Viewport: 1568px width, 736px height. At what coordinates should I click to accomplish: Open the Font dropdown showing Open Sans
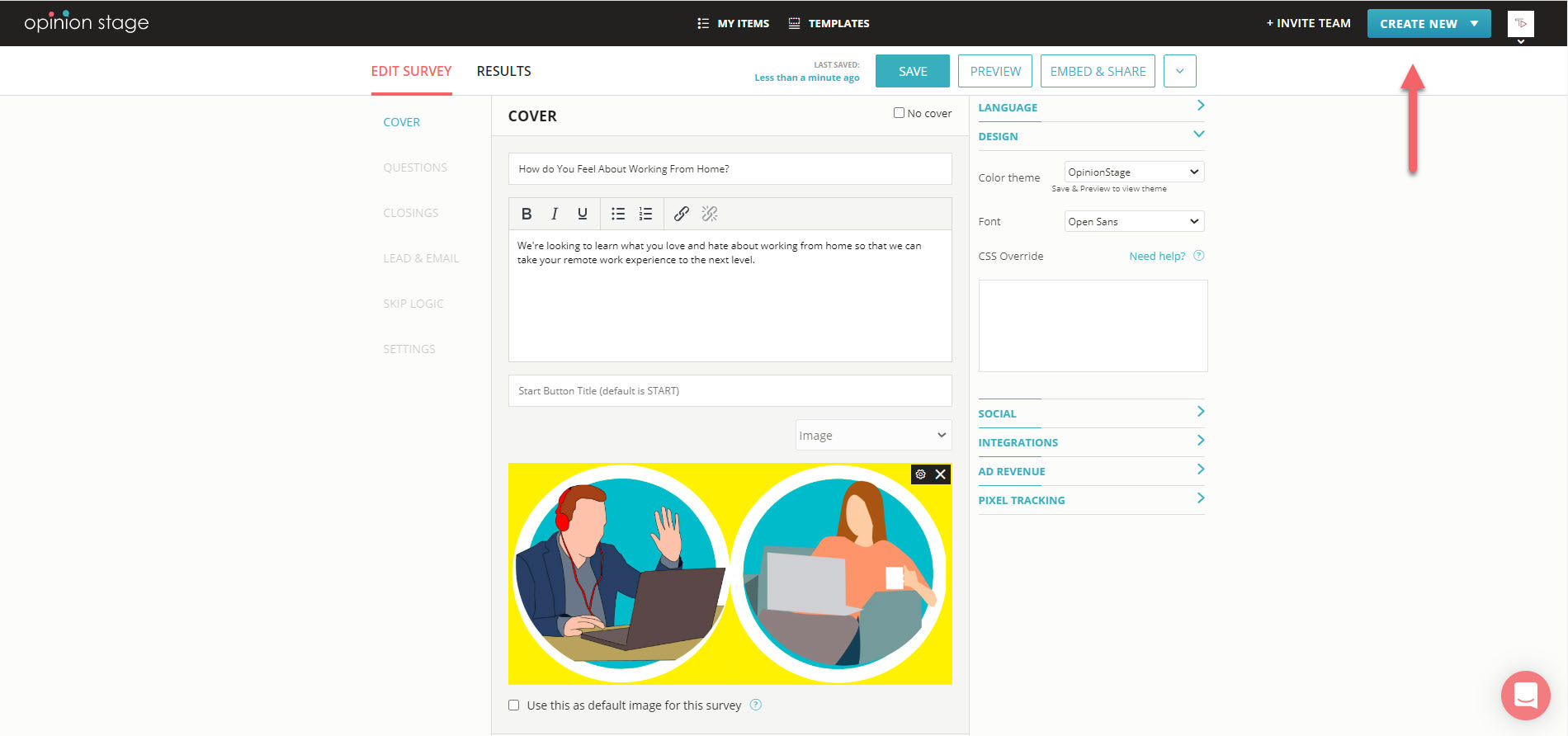click(x=1133, y=221)
